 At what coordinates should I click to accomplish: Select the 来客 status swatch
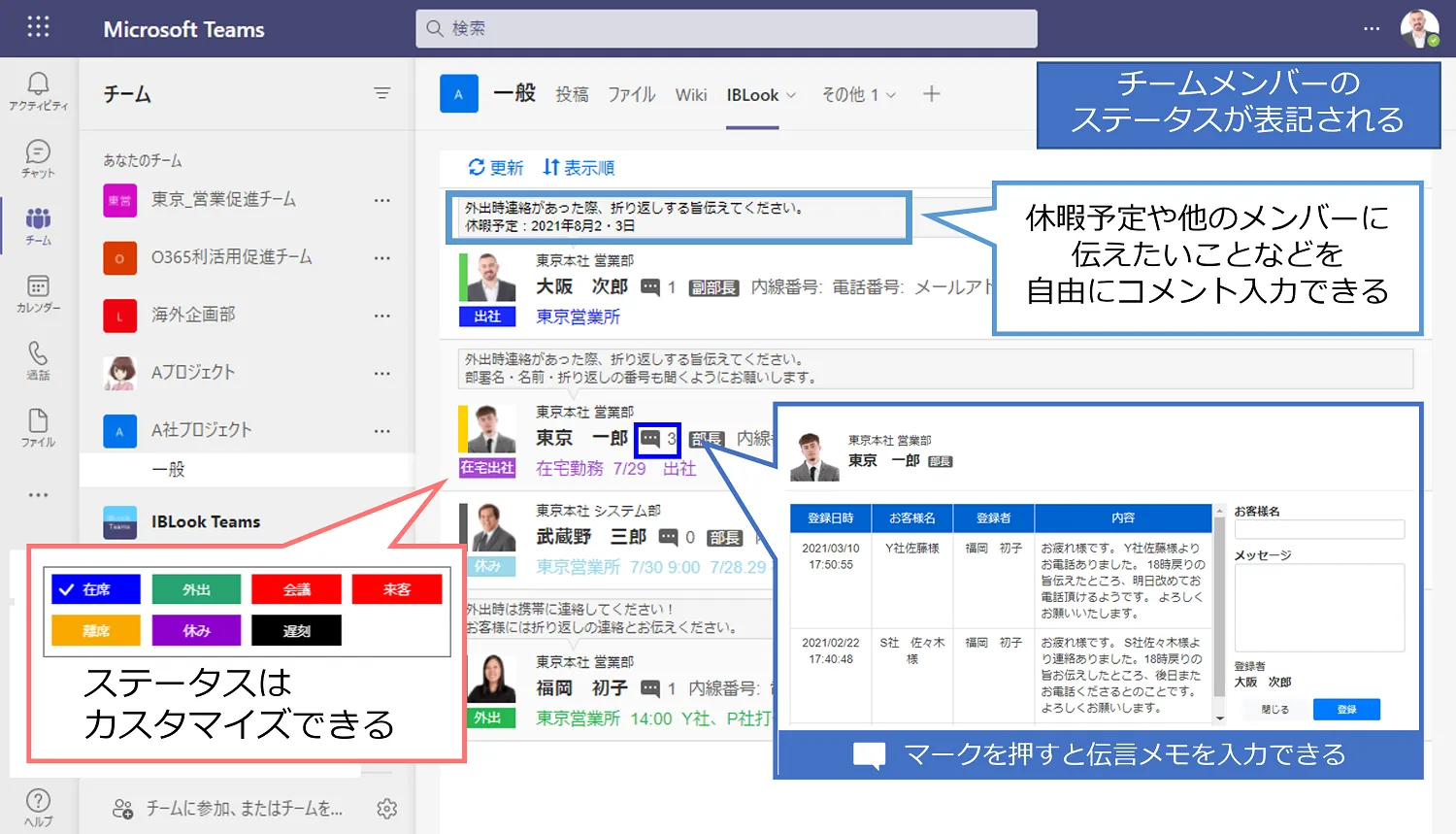[397, 589]
